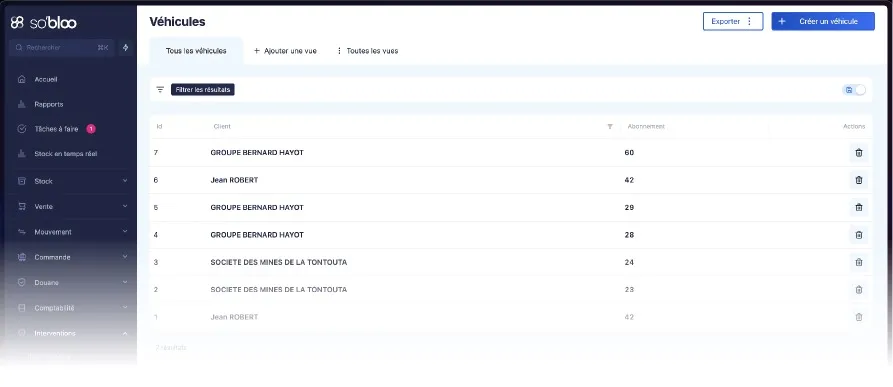The height and width of the screenshot is (387, 893).
Task: Click the ledger icon beside Comptabilité
Action: 22,308
